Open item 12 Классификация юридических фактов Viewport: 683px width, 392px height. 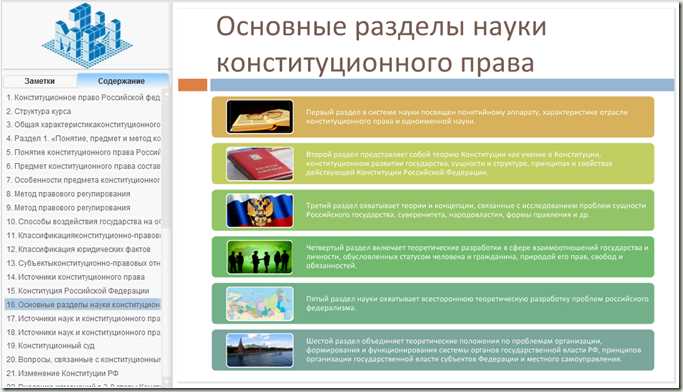tap(83, 249)
